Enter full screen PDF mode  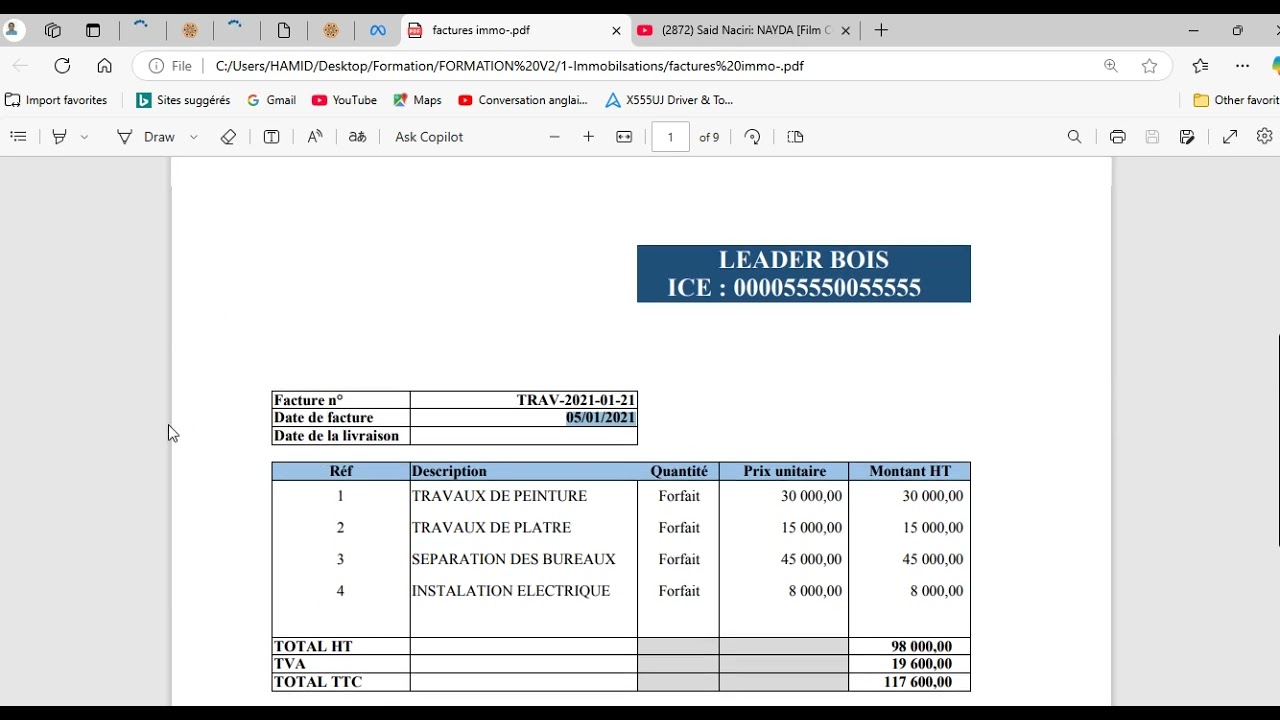1230,137
